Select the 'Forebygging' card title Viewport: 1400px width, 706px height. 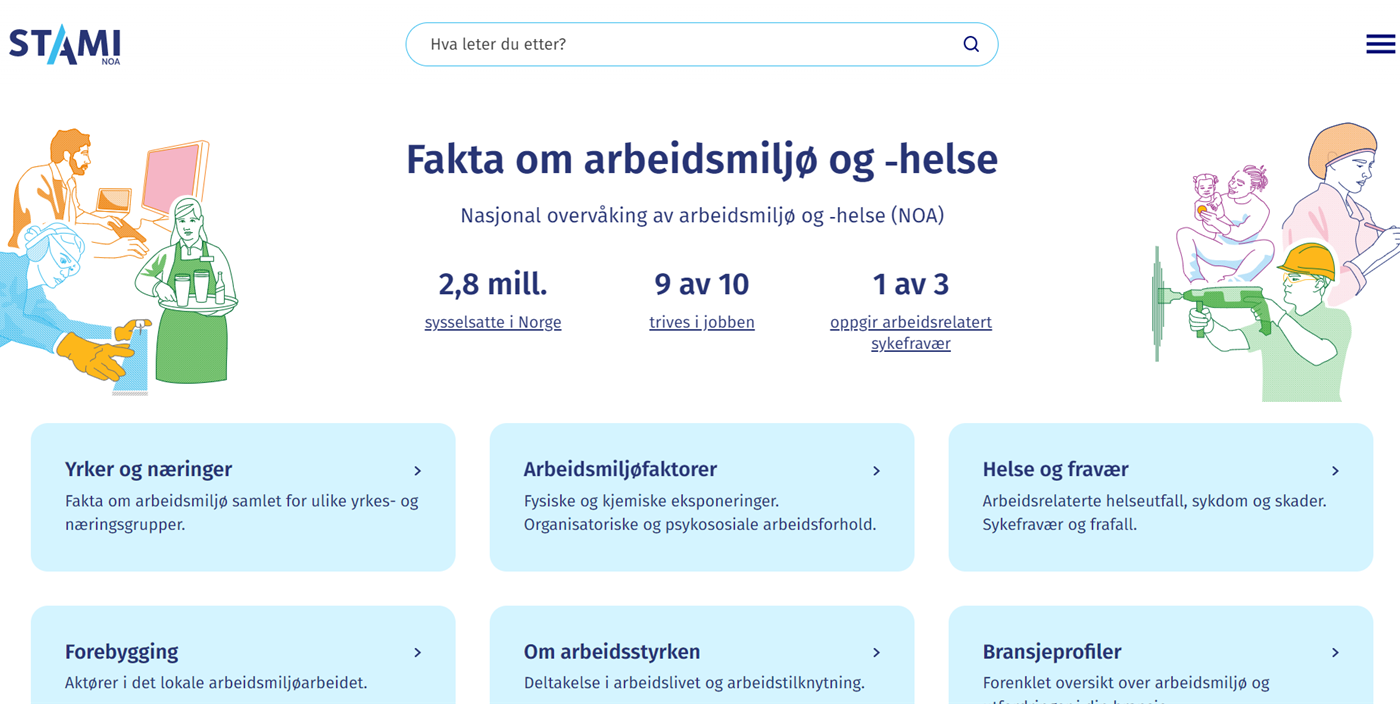click(121, 652)
